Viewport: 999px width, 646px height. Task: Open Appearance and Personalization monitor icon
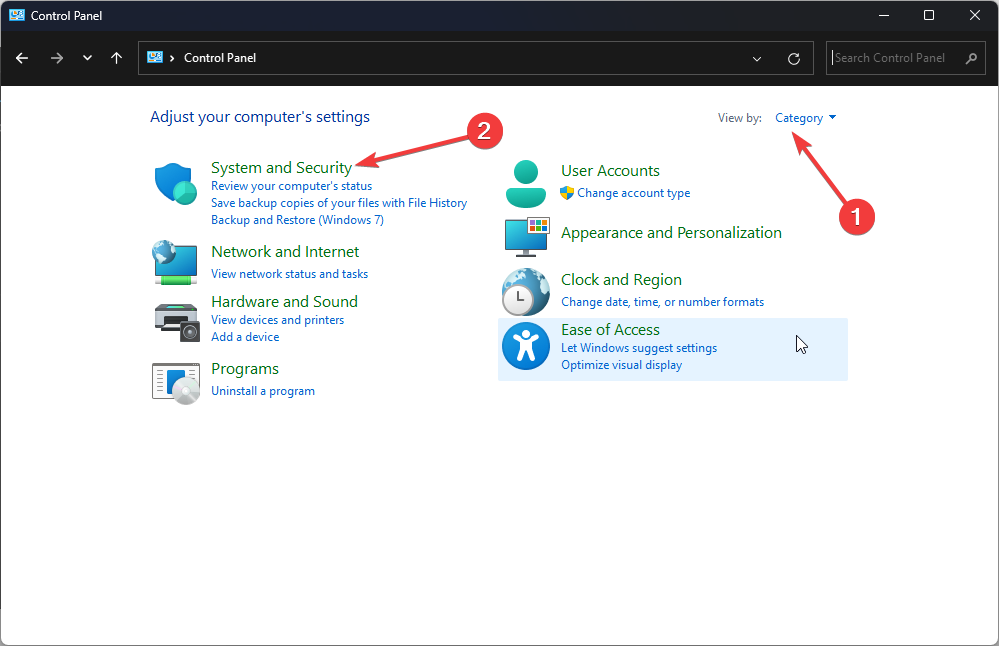(x=525, y=236)
